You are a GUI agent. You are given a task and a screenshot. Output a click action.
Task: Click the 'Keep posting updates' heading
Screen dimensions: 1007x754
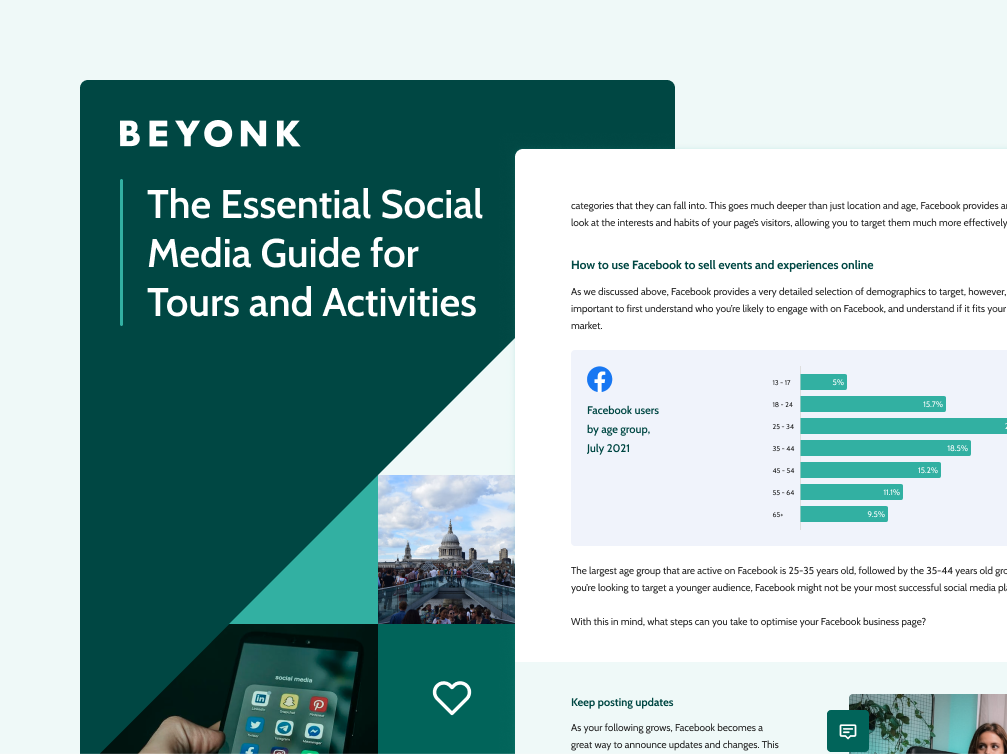tap(623, 702)
